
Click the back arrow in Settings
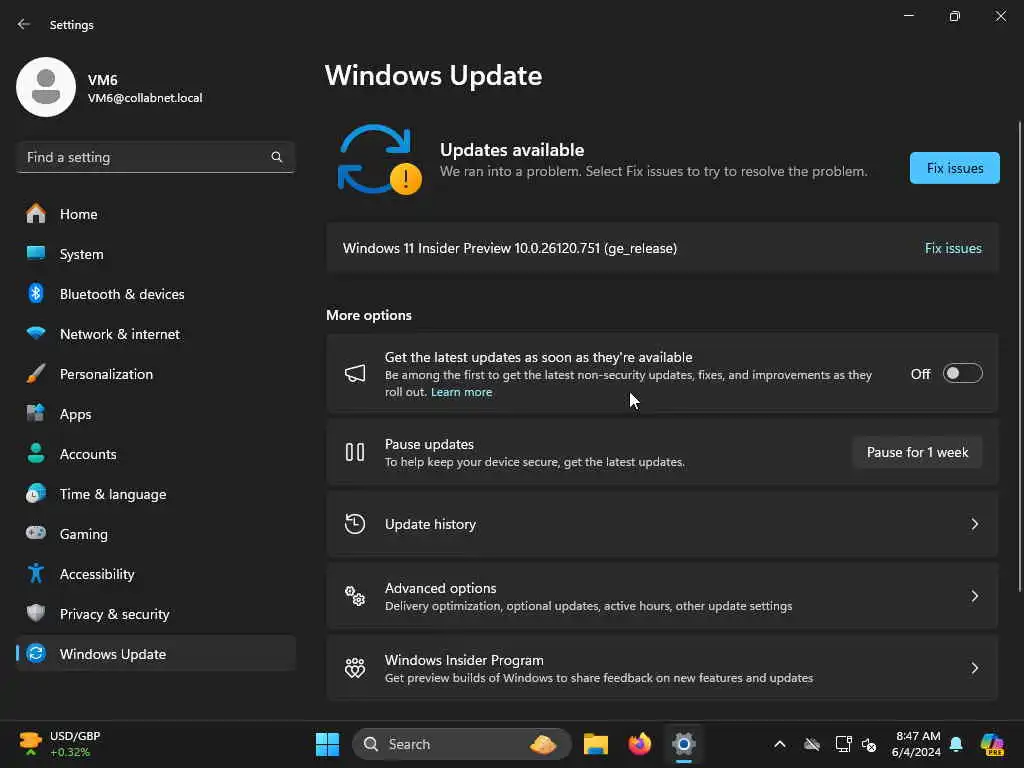24,24
